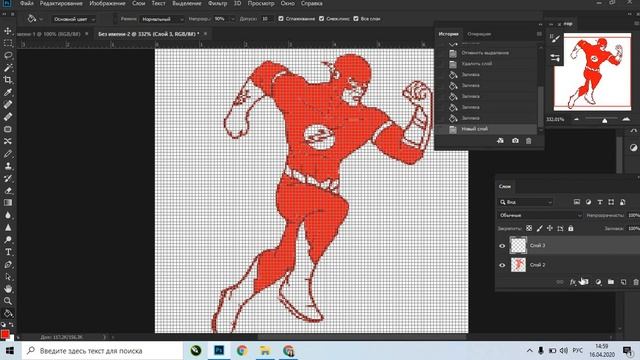This screenshot has width=640, height=360.
Task: Open Режим Нормальный blend mode dropdown
Action: [x=161, y=19]
